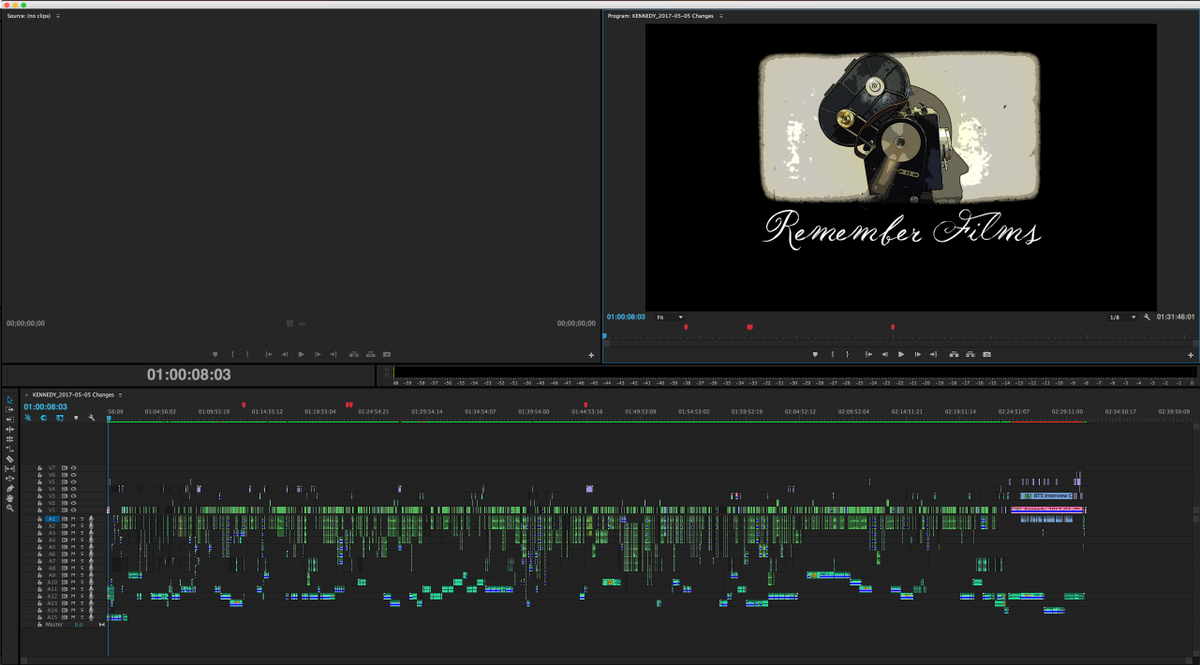Select the Source: (no clips) tab

coord(29,16)
